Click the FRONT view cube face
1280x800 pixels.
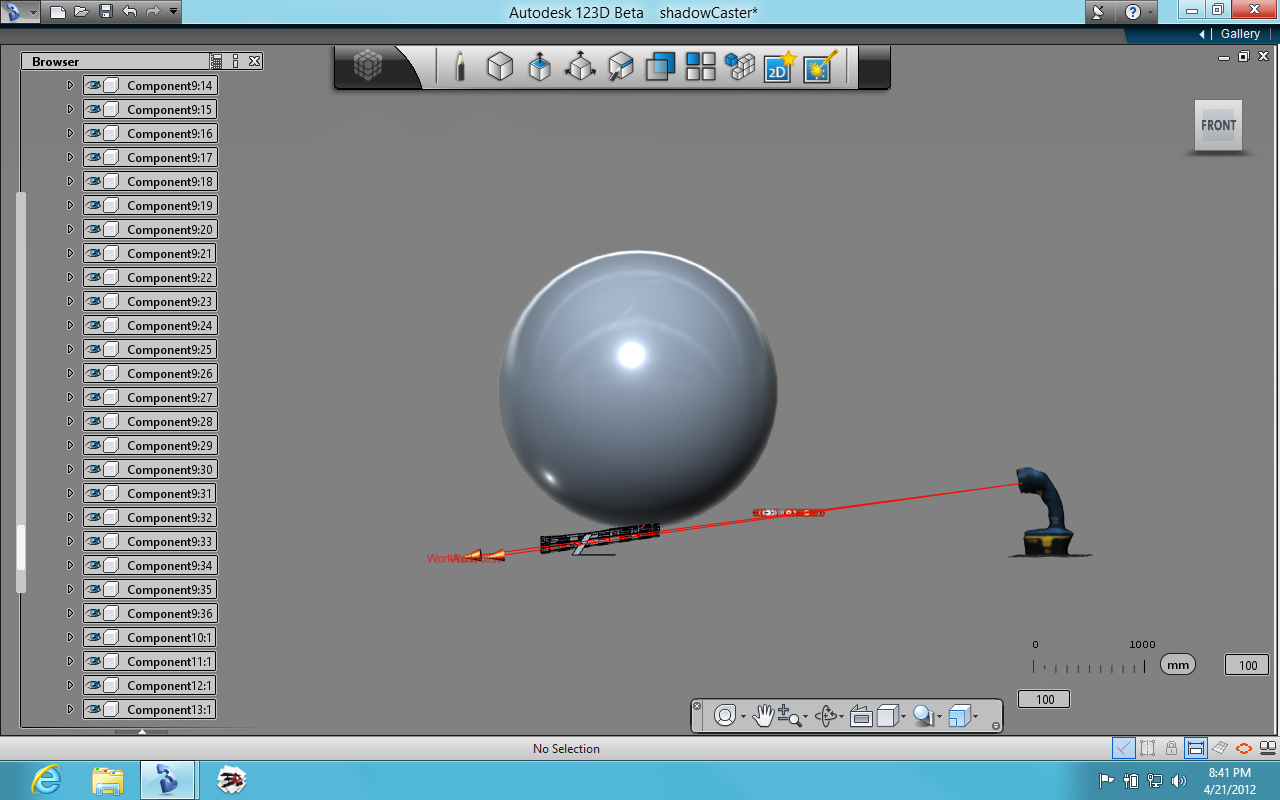1218,125
